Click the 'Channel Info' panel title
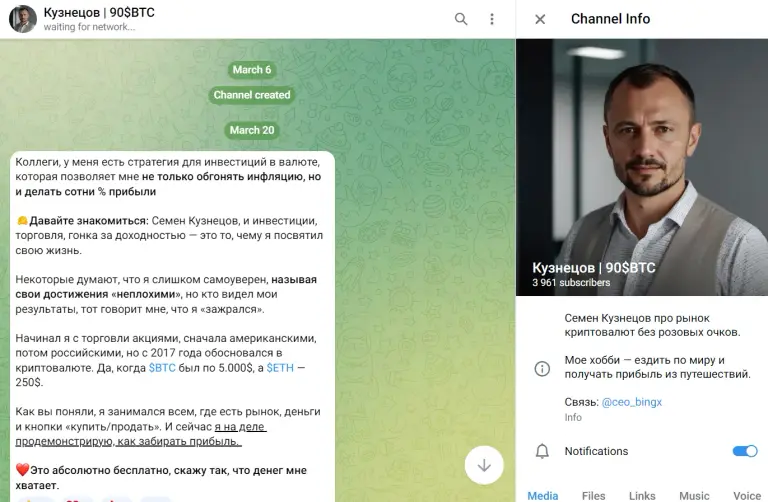768x502 pixels. coord(610,19)
